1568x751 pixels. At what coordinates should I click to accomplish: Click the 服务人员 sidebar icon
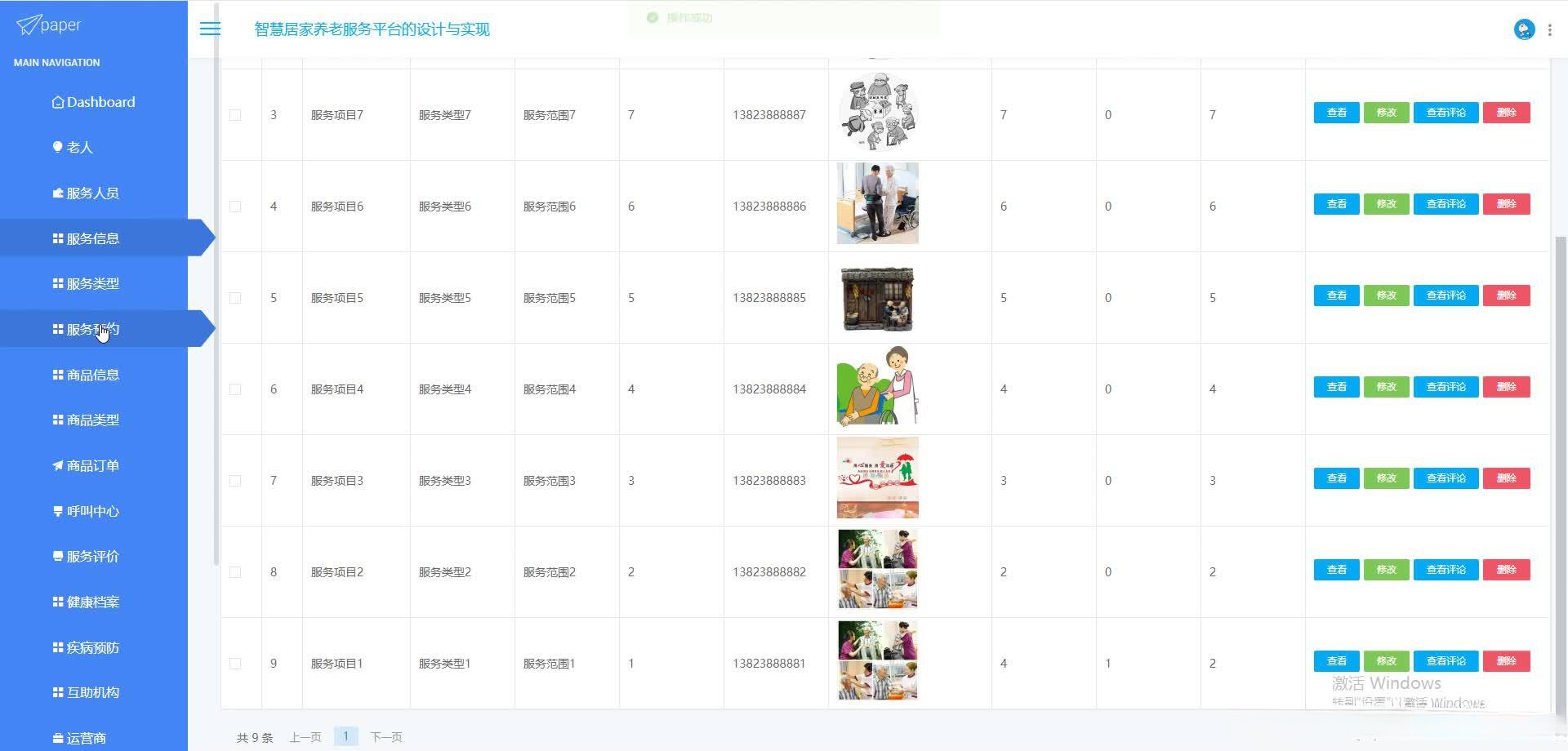[x=58, y=193]
